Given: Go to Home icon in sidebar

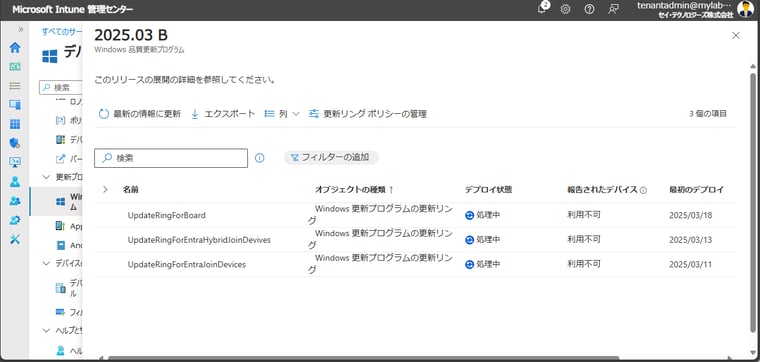Looking at the screenshot, I should [15, 47].
